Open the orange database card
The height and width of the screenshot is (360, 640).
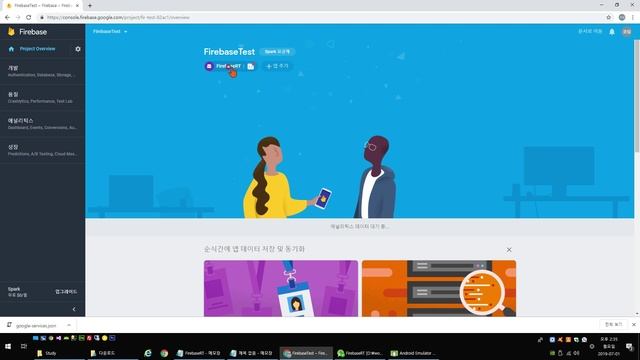click(x=439, y=288)
